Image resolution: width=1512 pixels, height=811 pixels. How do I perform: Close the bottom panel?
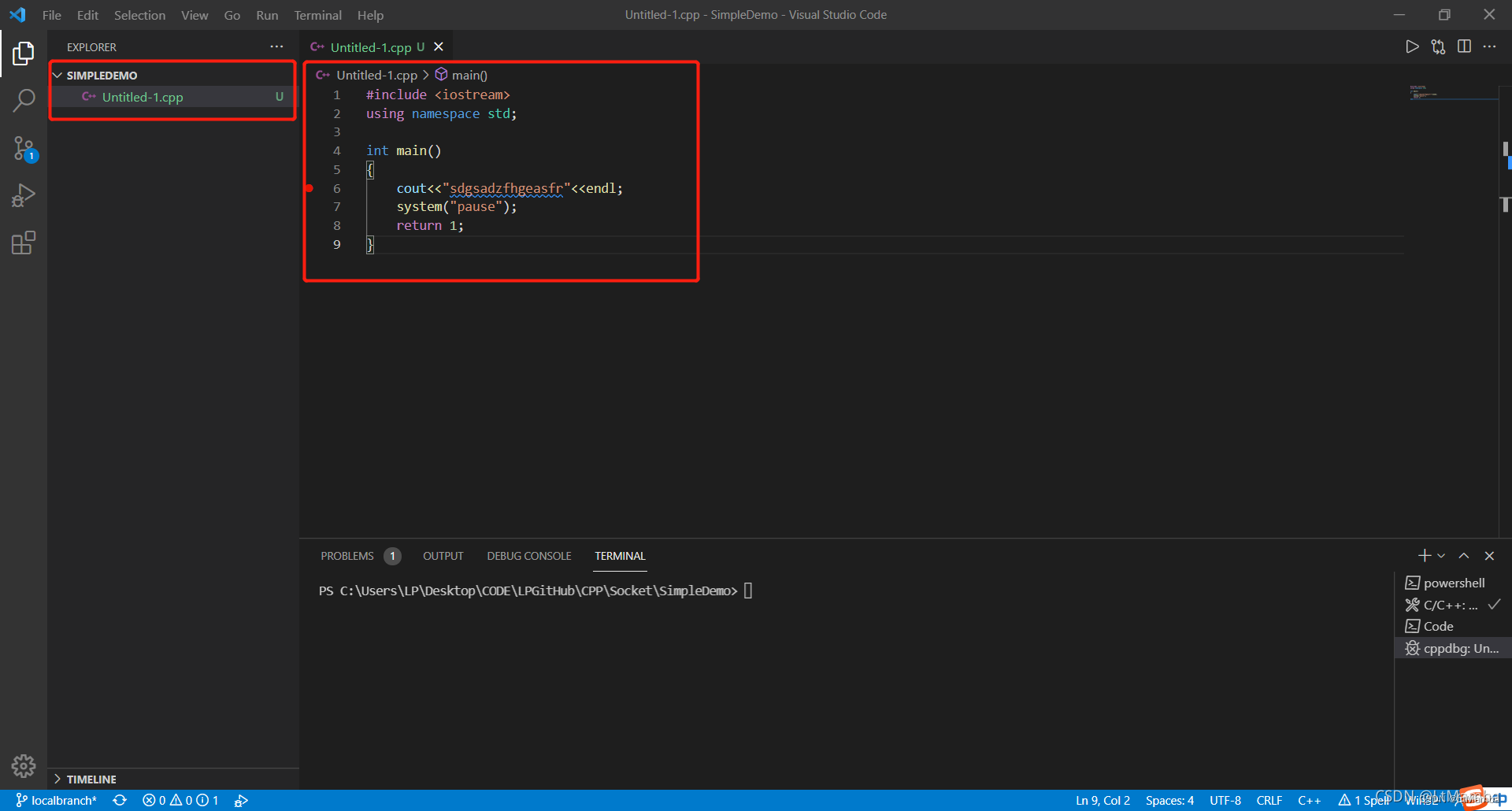[1489, 556]
